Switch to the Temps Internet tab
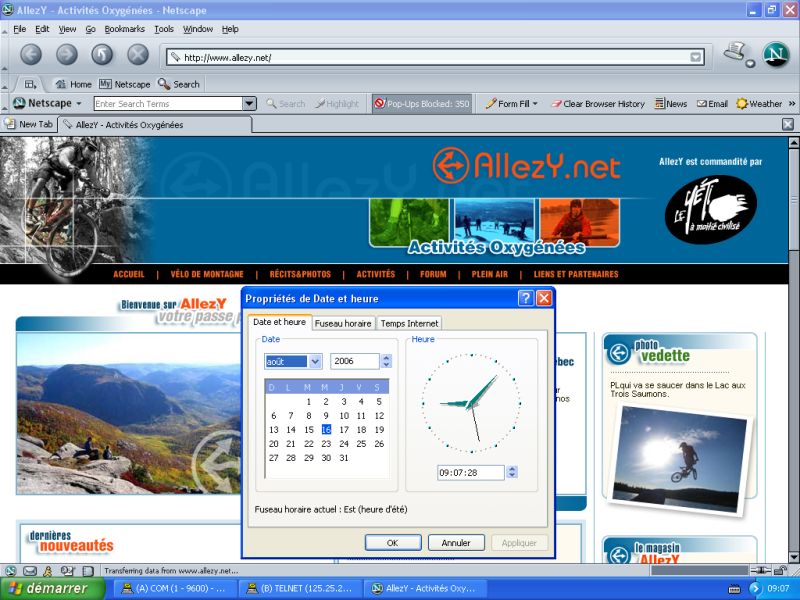Image resolution: width=800 pixels, height=600 pixels. [x=409, y=323]
